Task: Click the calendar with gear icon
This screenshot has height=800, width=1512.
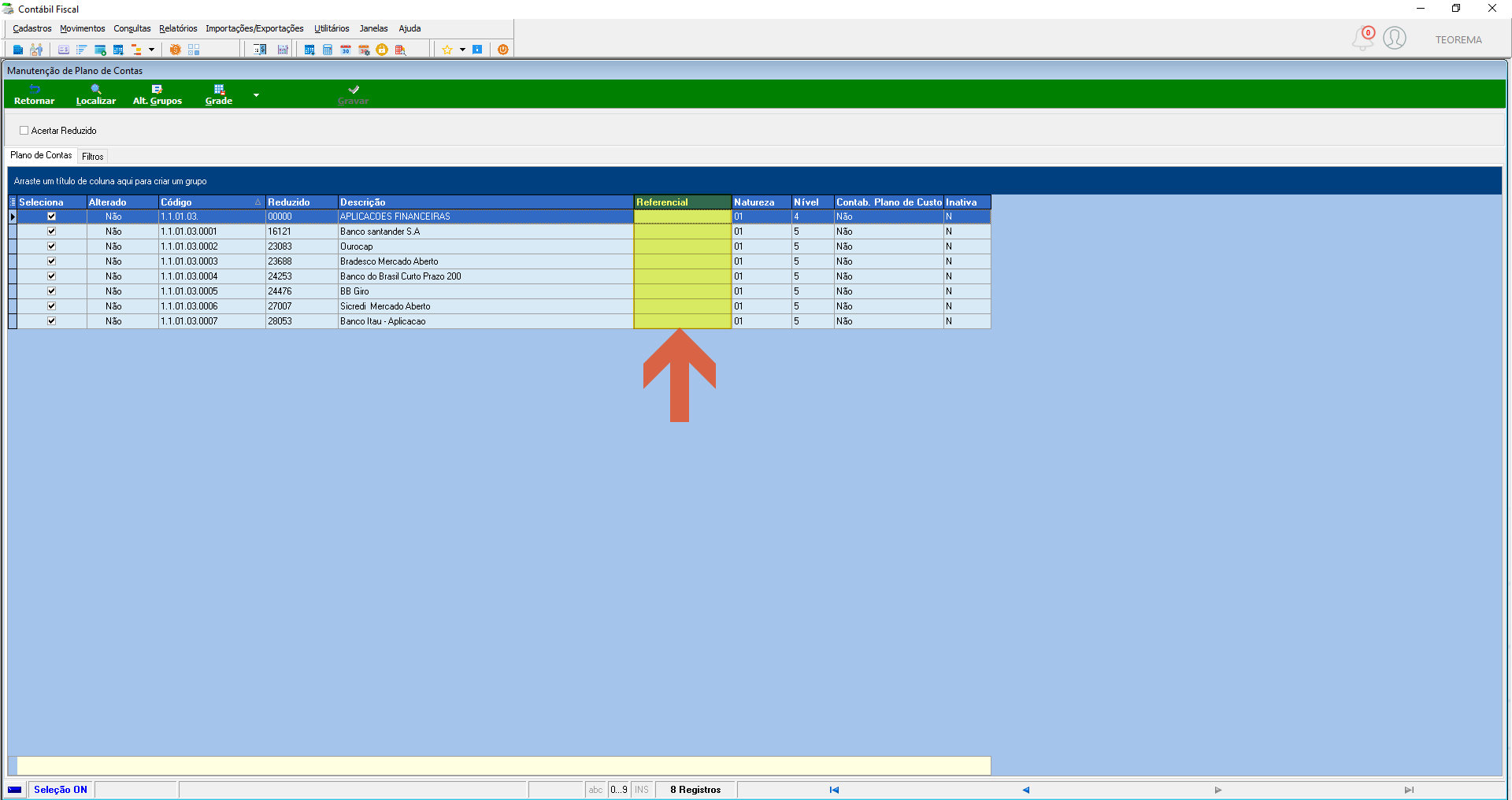Action: tap(364, 50)
